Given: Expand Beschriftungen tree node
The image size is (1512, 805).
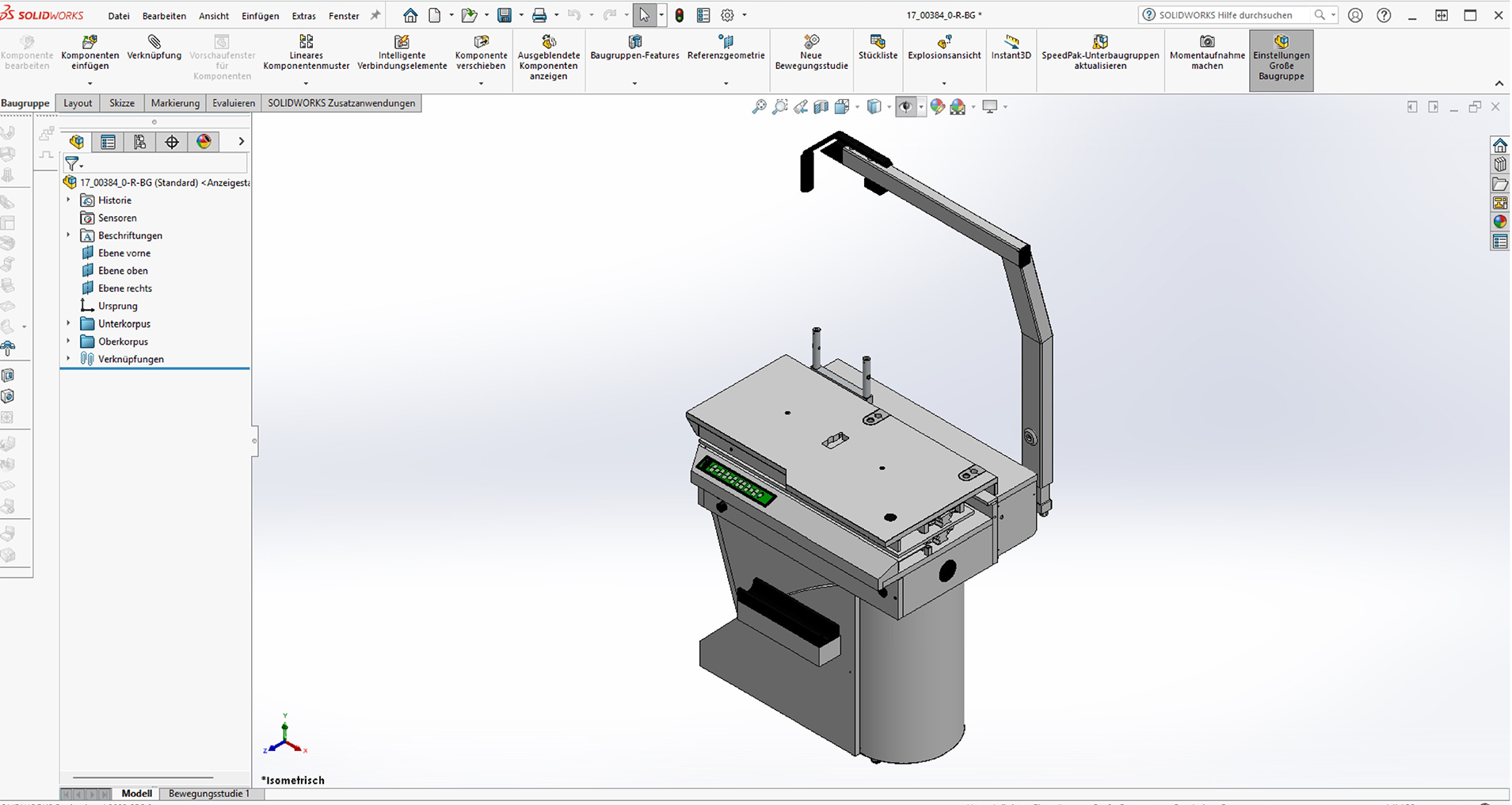Looking at the screenshot, I should 68,235.
